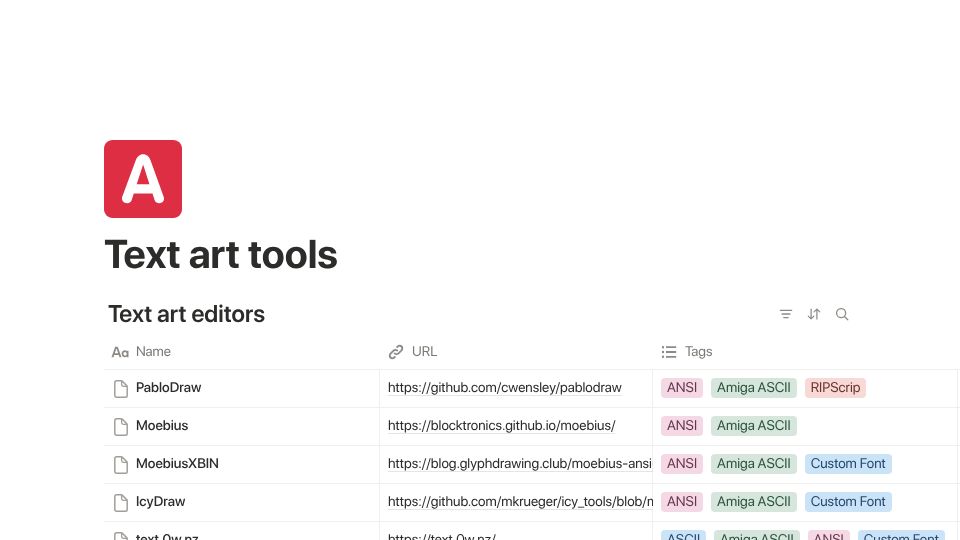
Task: Open the blocktronics Moebius URL
Action: click(501, 426)
